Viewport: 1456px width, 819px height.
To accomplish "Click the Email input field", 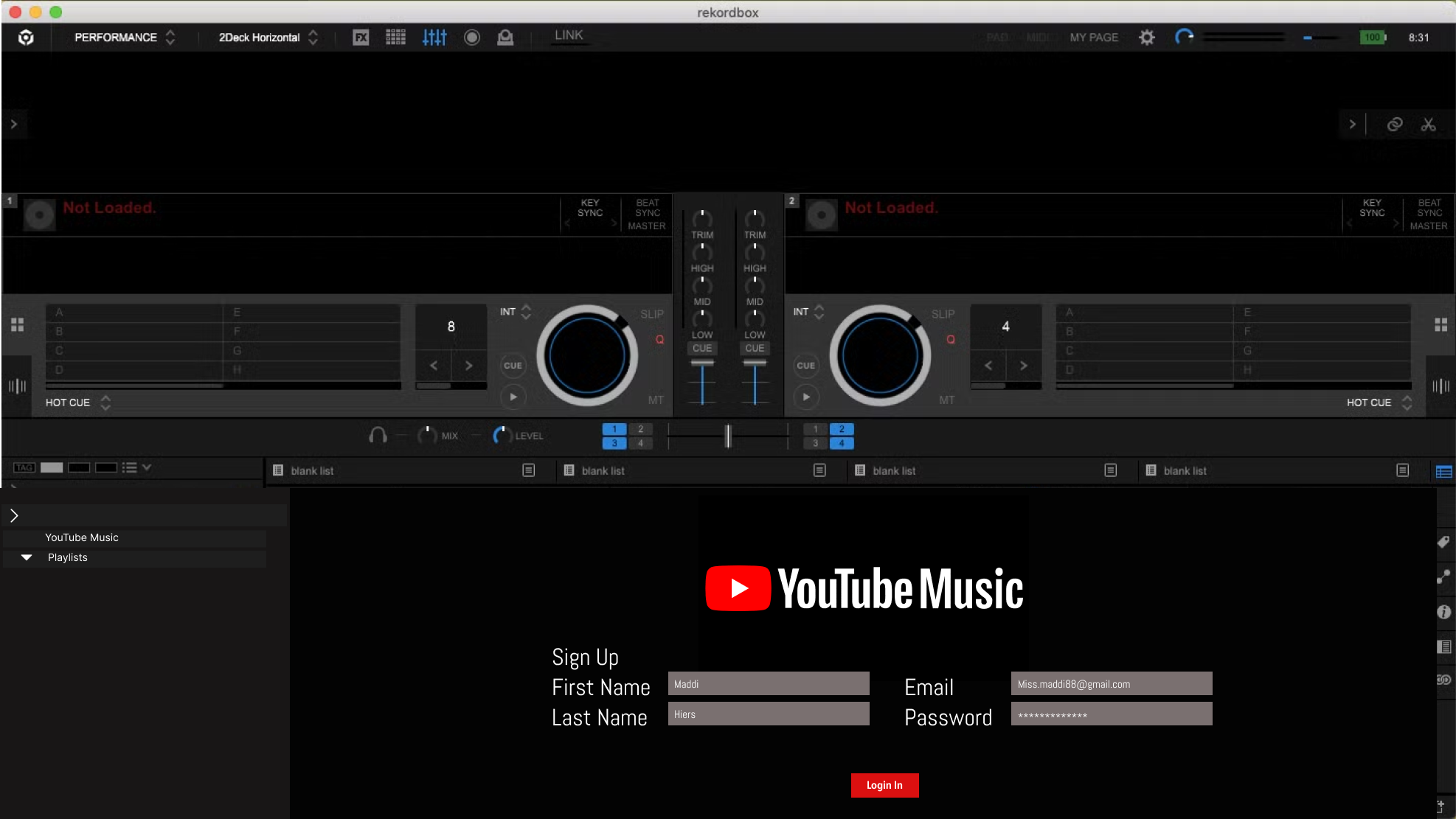I will click(1111, 683).
